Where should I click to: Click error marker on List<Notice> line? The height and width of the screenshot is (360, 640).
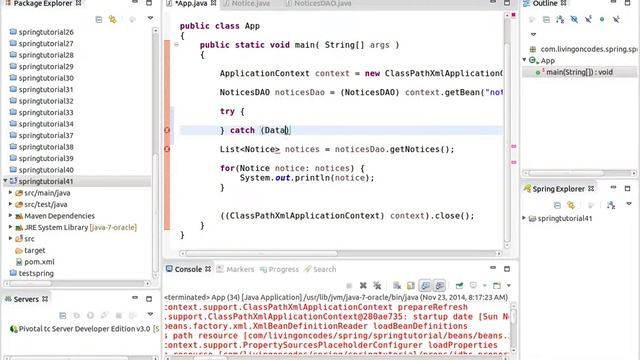pyautogui.click(x=167, y=149)
